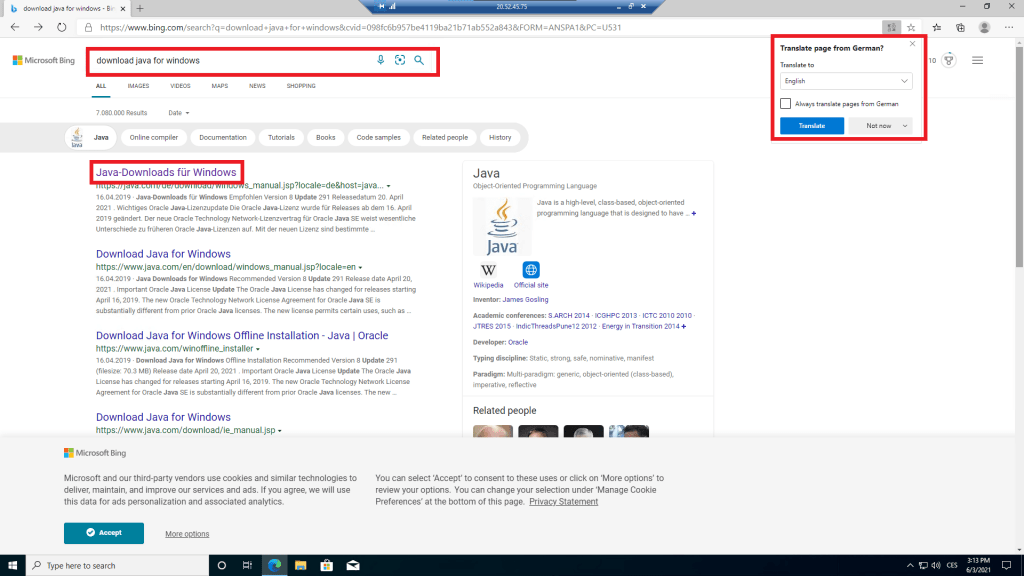Click the translate icon in address bar
Viewport: 1024px width, 576px height.
coord(889,27)
